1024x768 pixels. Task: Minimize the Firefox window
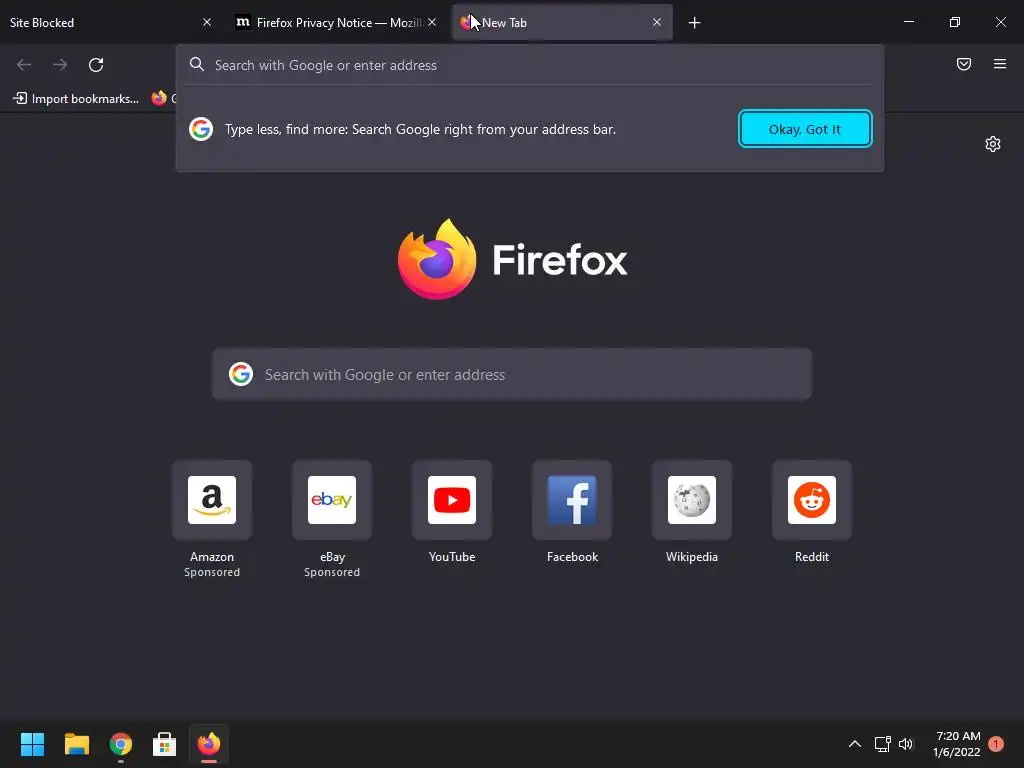(x=908, y=22)
